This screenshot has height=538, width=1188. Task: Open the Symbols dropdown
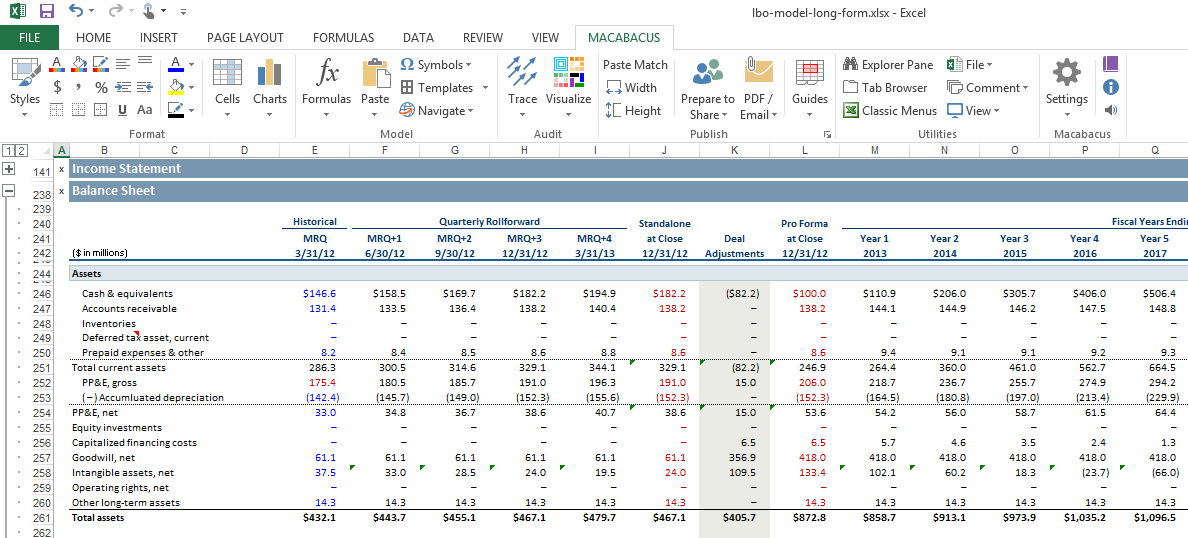click(x=436, y=65)
